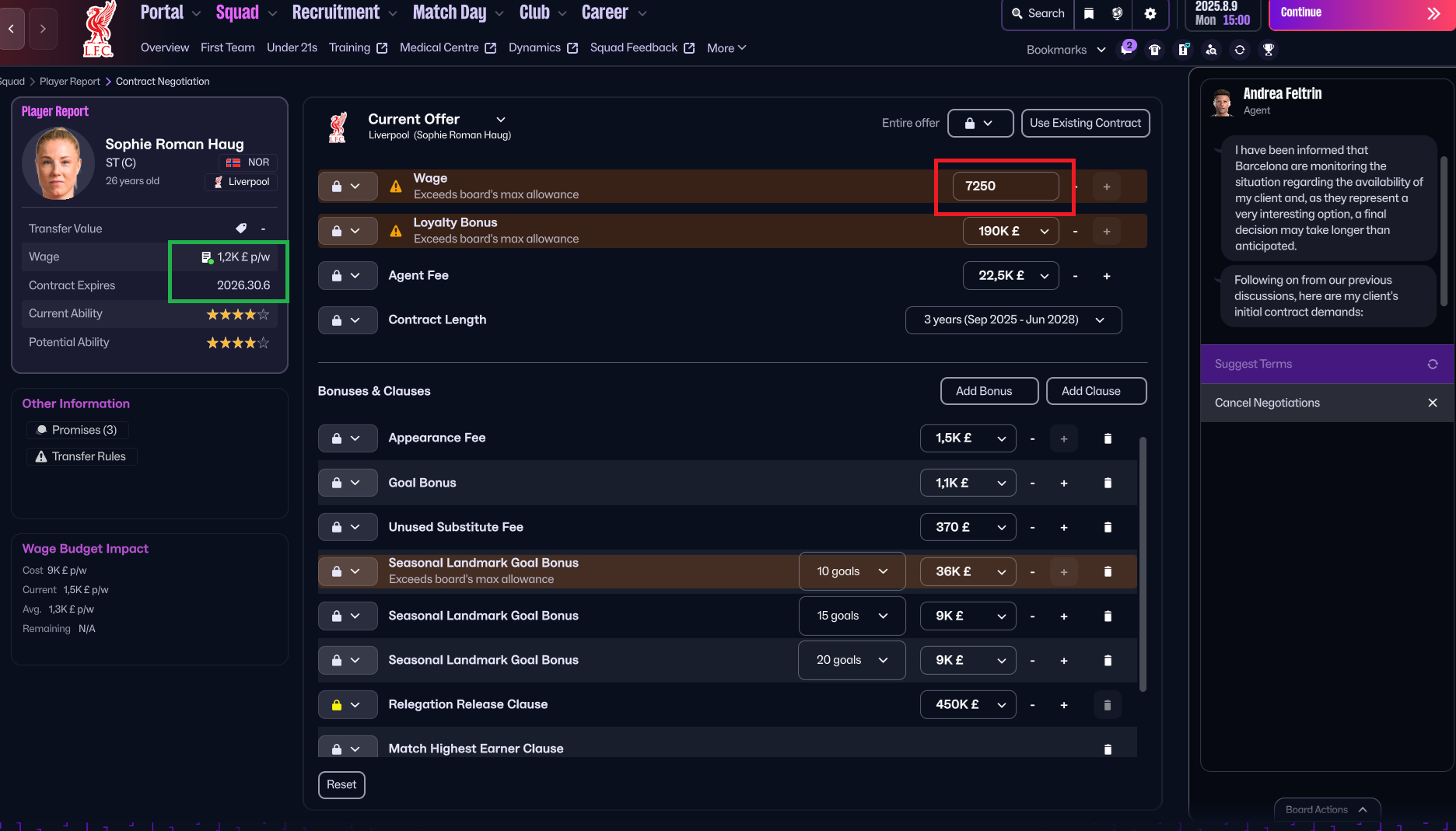
Task: Click the Use Existing Contract button
Action: coord(1085,123)
